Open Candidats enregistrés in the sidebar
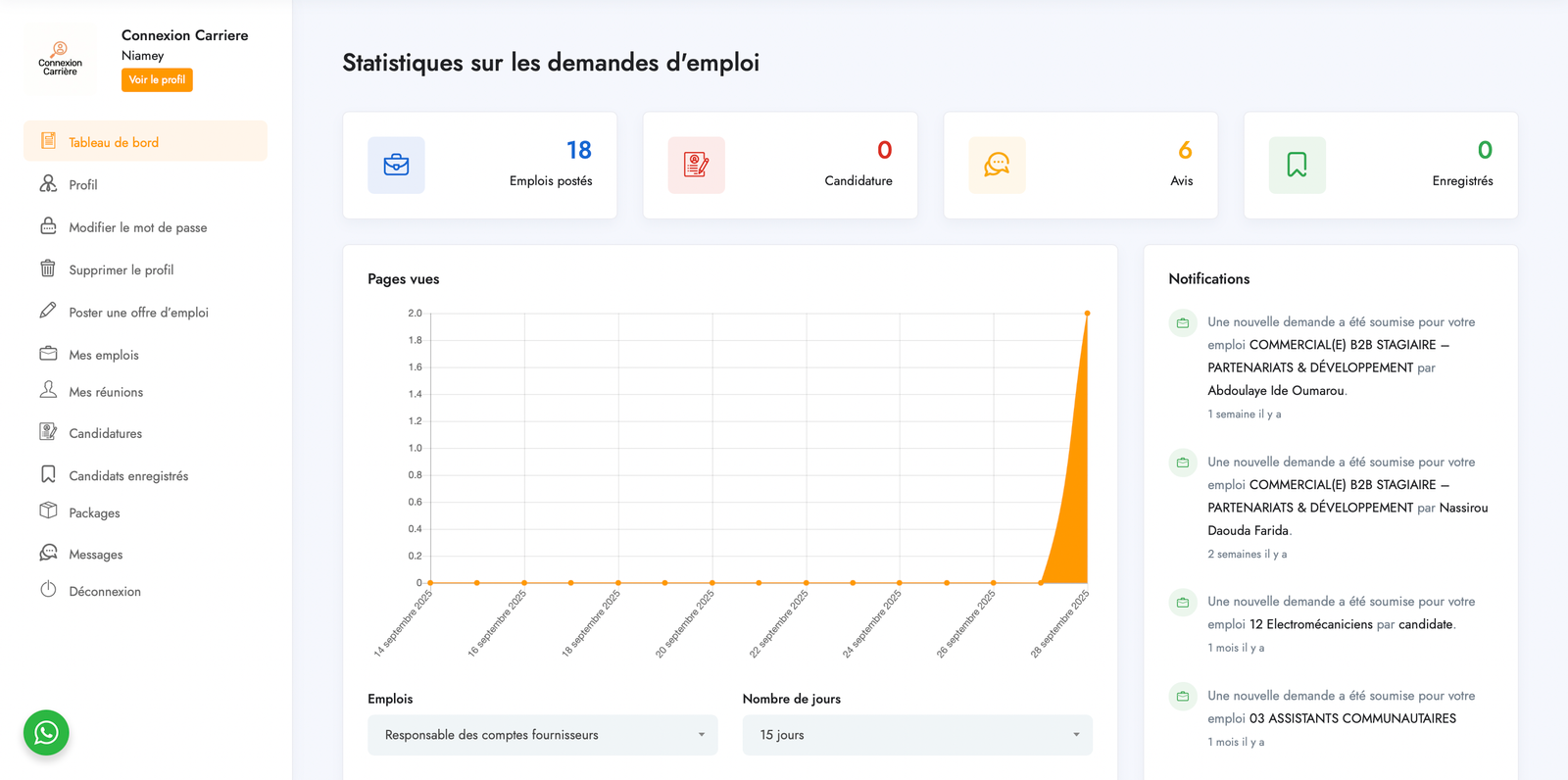 128,475
